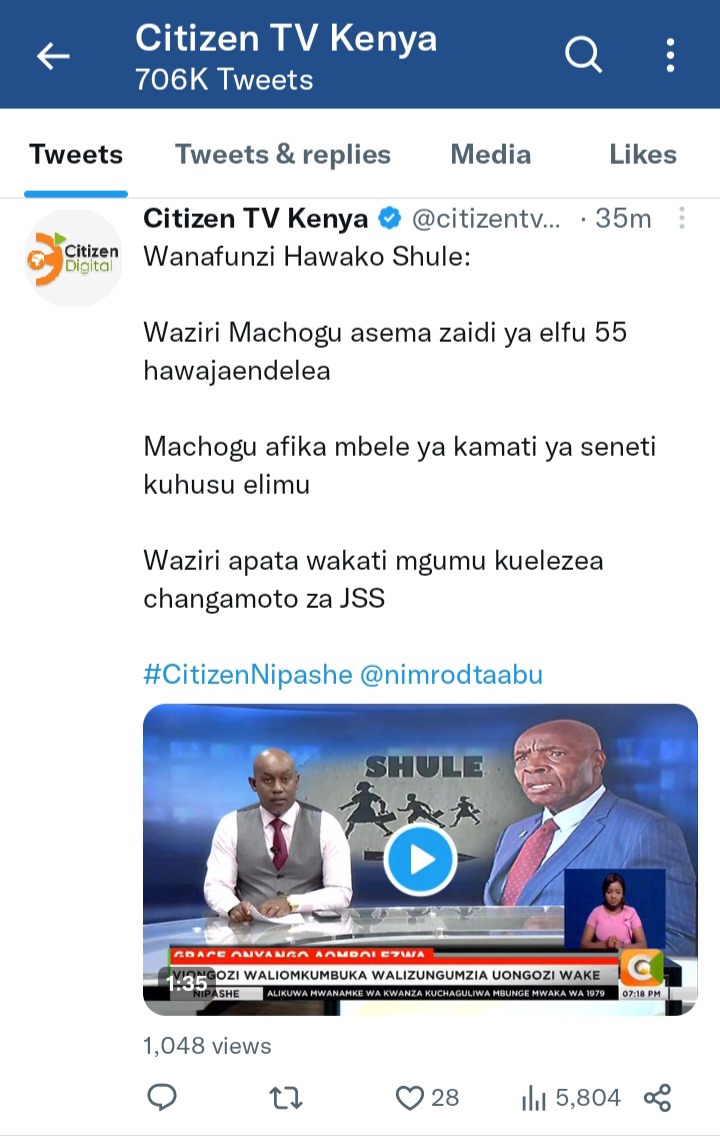
Task: Tap the reply speech bubble icon
Action: coord(162,1096)
